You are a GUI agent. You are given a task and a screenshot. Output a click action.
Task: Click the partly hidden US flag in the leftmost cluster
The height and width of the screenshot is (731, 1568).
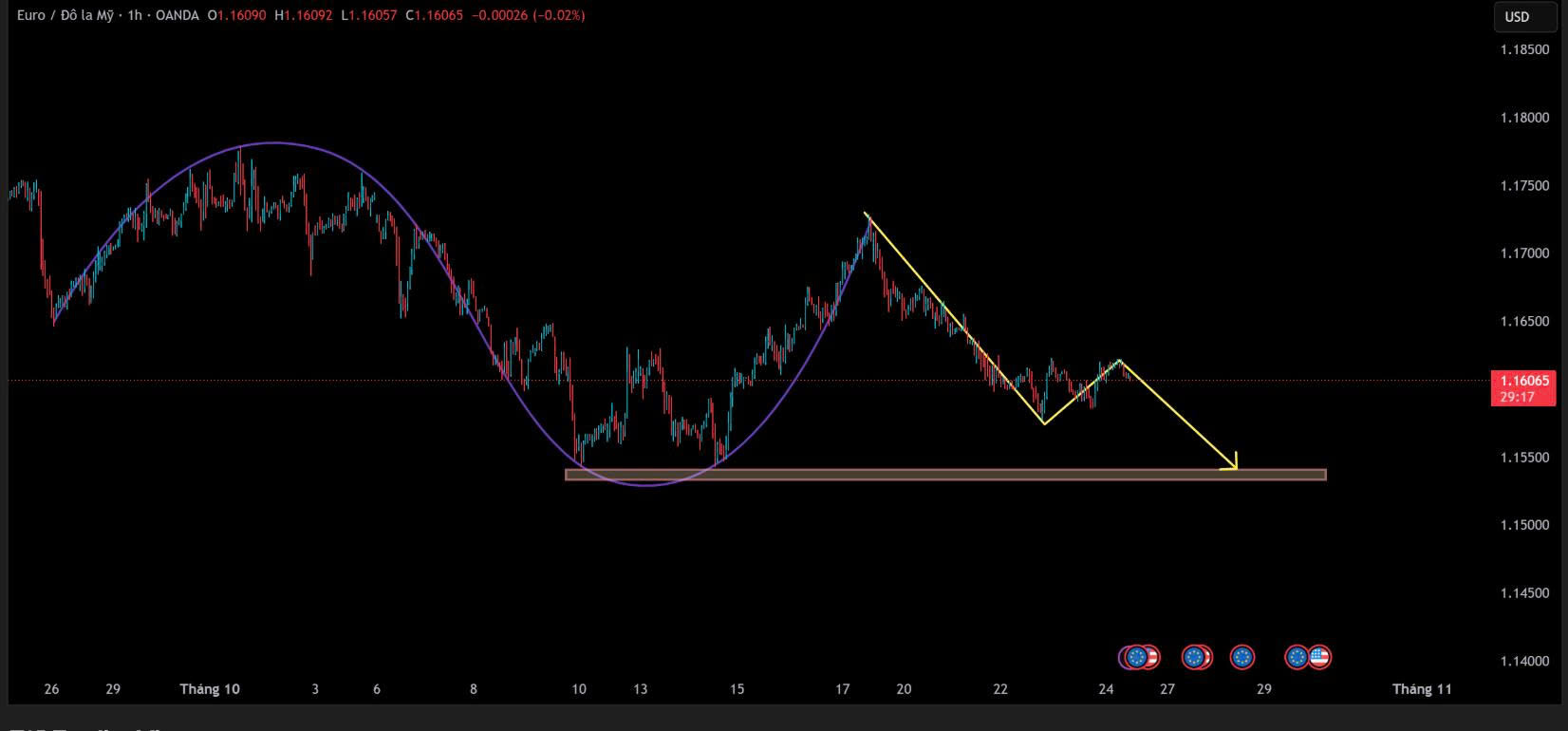[x=1152, y=657]
